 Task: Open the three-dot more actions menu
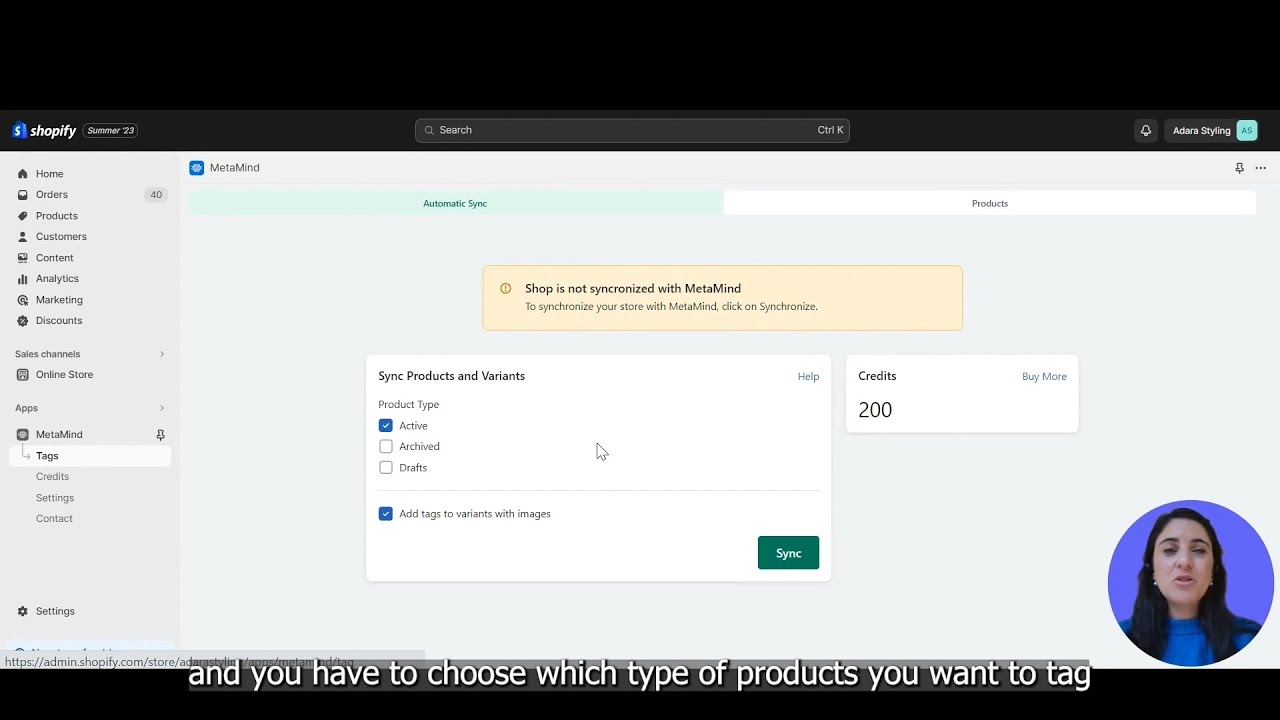click(x=1261, y=168)
